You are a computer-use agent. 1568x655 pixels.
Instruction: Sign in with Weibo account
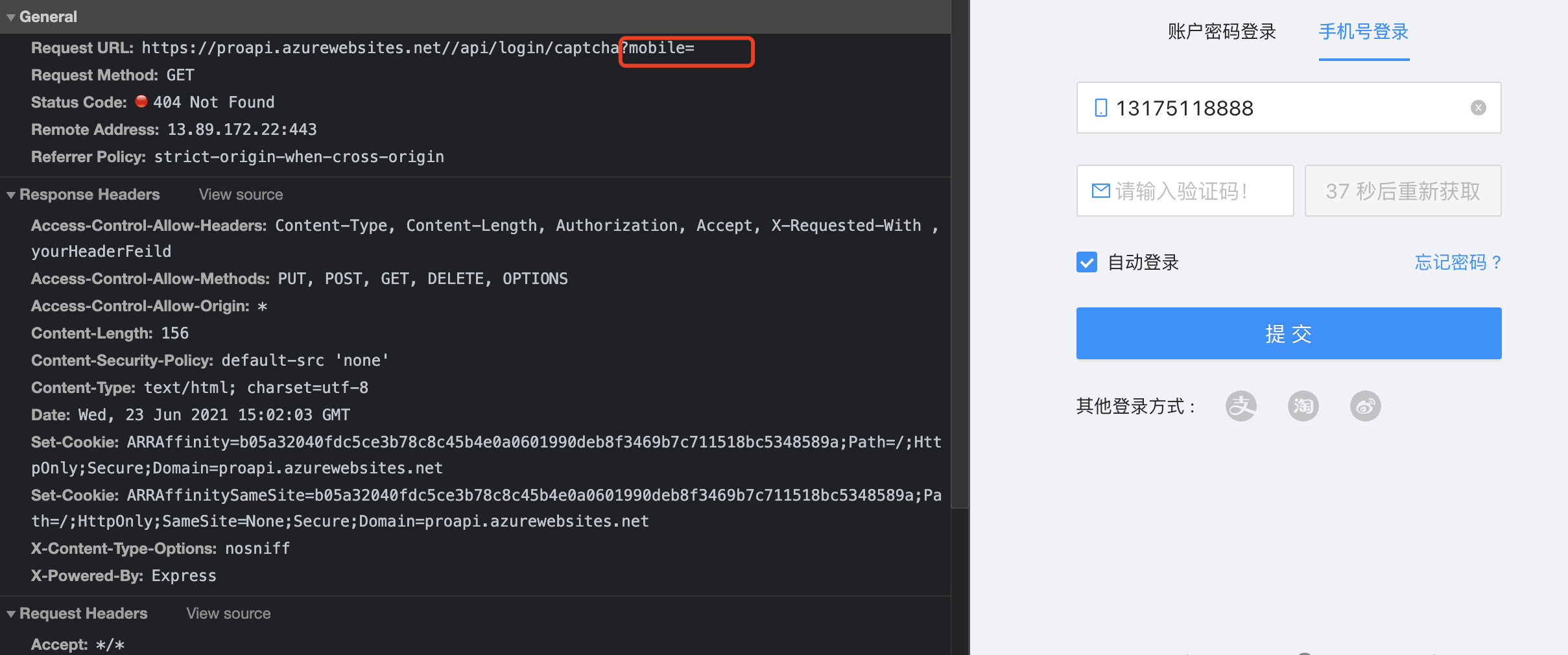(x=1365, y=405)
